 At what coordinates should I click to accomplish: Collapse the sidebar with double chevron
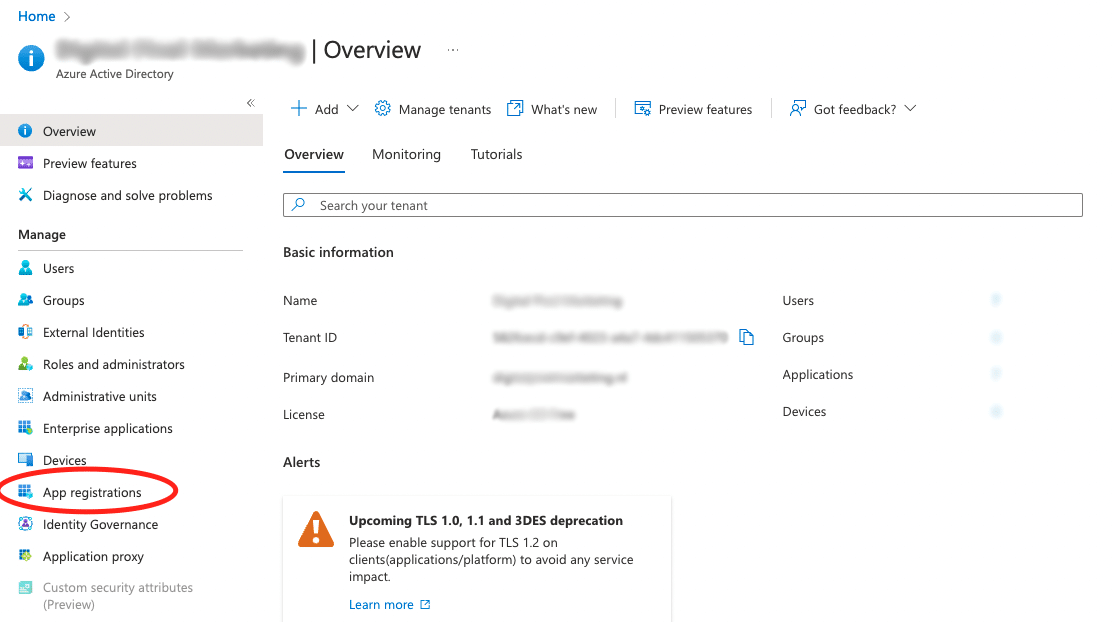251,103
